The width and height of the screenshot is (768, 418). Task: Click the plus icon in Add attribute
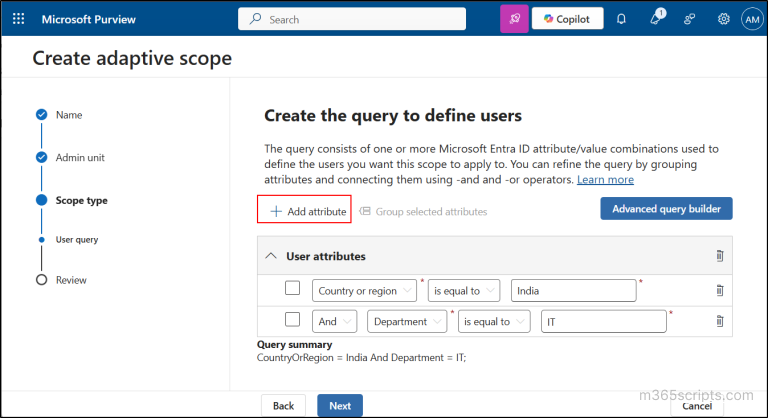276,211
